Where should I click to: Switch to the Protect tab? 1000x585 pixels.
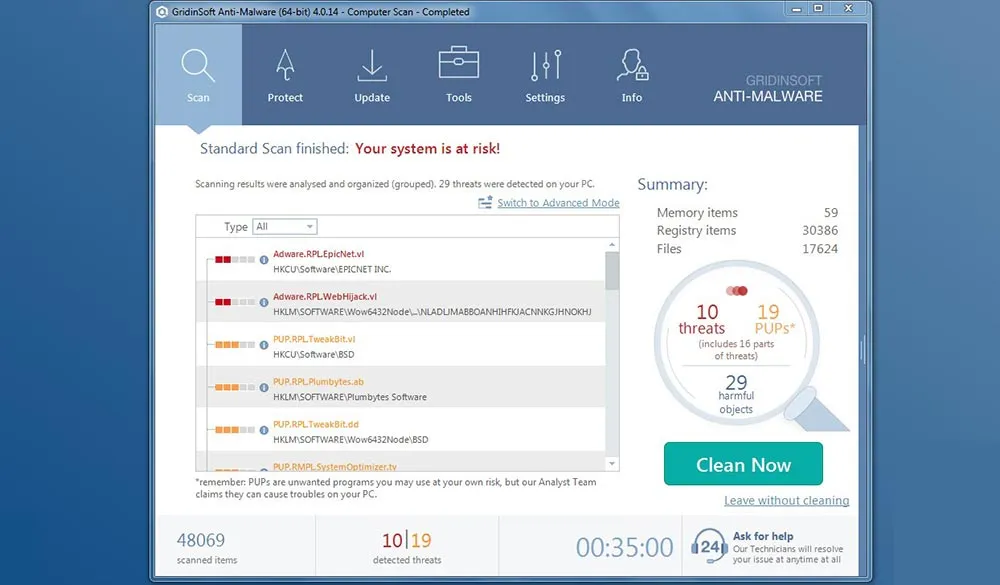coord(285,65)
